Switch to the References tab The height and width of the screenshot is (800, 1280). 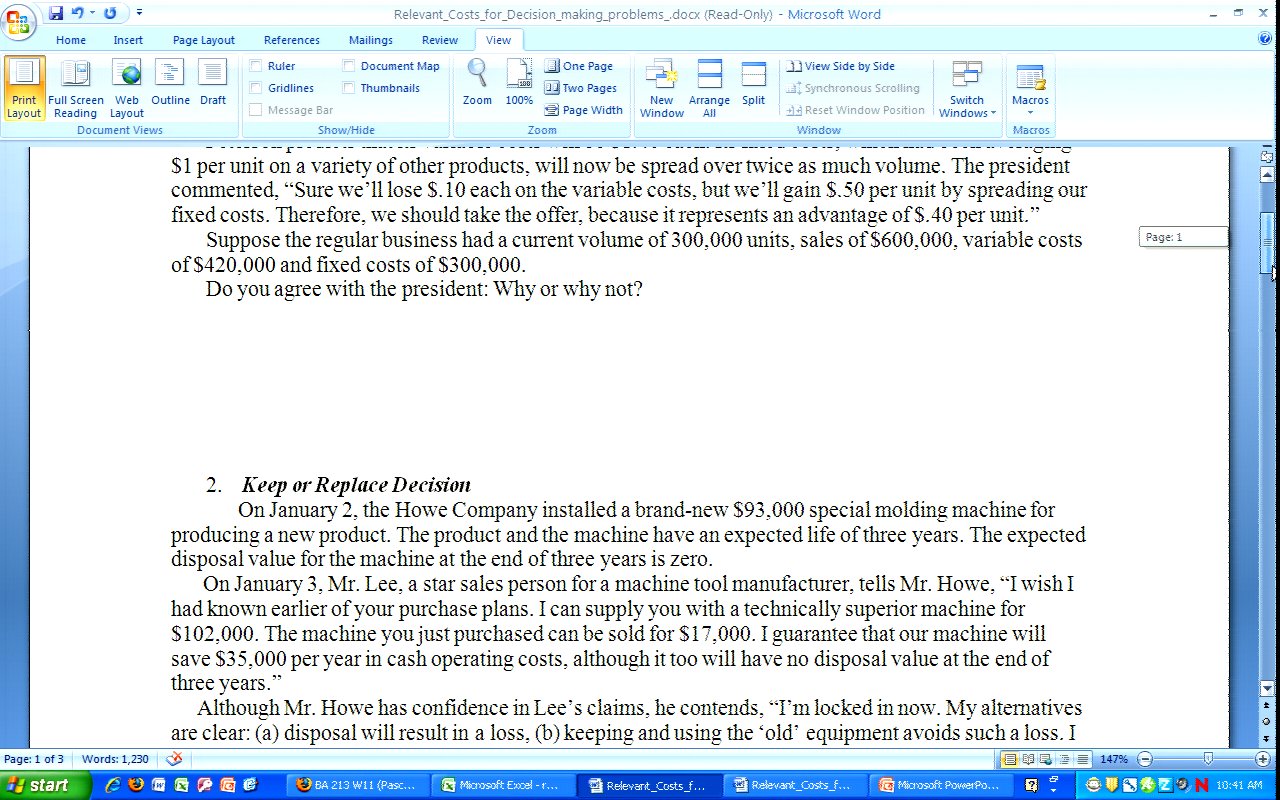click(x=291, y=40)
